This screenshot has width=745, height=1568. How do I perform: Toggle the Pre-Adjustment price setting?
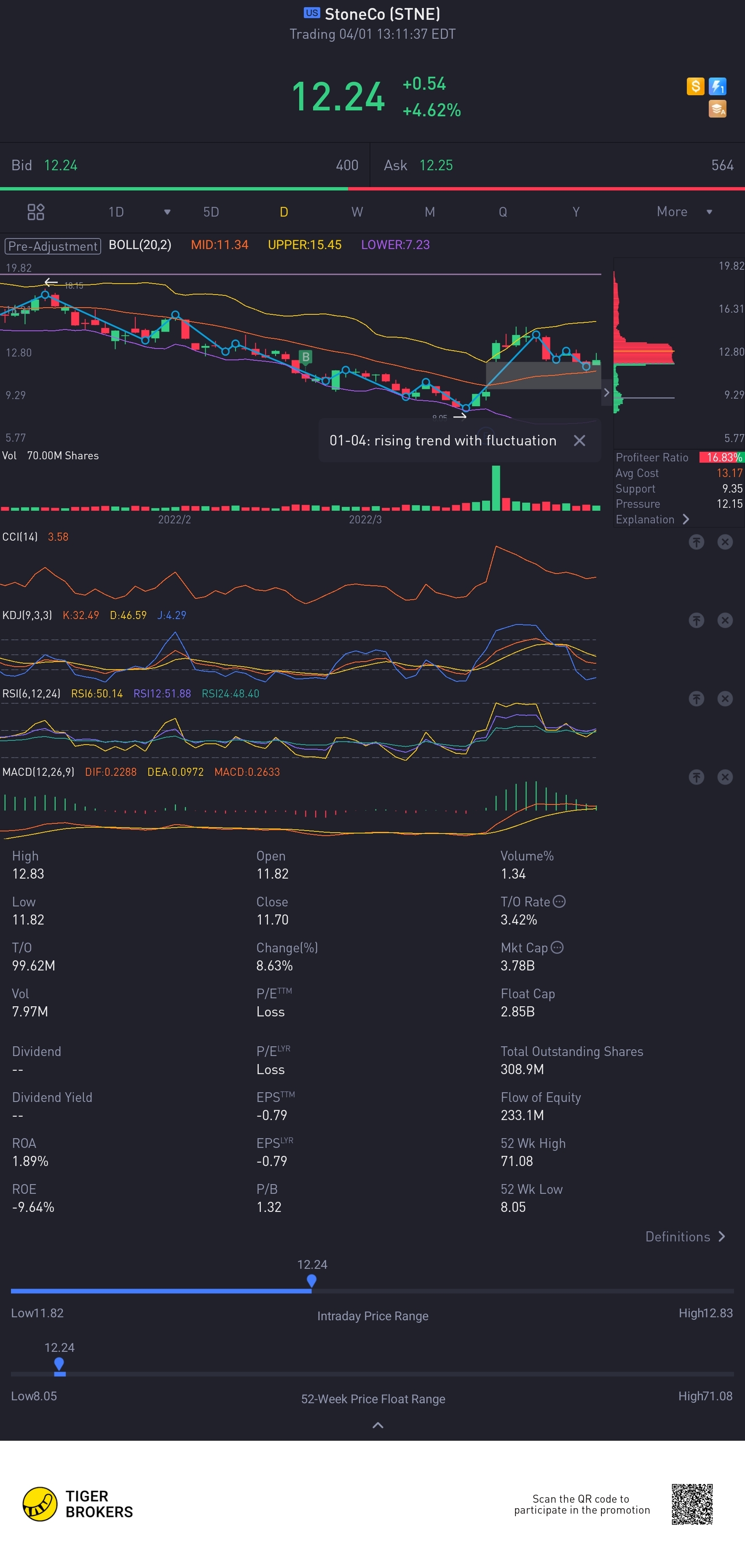point(53,246)
